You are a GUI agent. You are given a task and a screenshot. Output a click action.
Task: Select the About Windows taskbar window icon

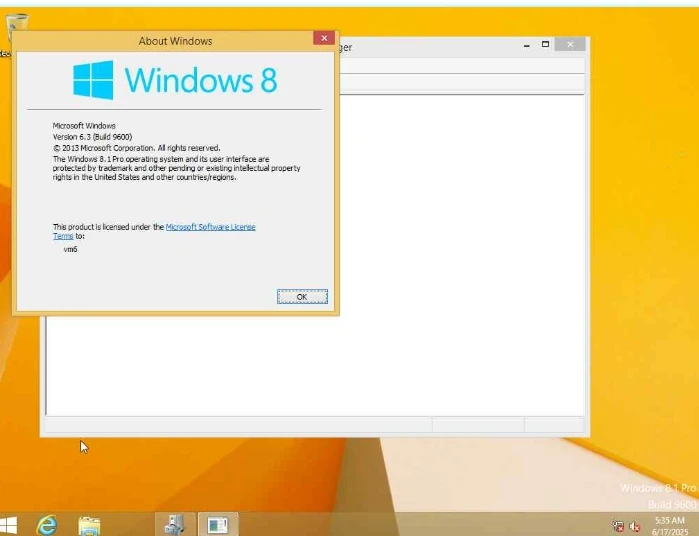tap(218, 524)
